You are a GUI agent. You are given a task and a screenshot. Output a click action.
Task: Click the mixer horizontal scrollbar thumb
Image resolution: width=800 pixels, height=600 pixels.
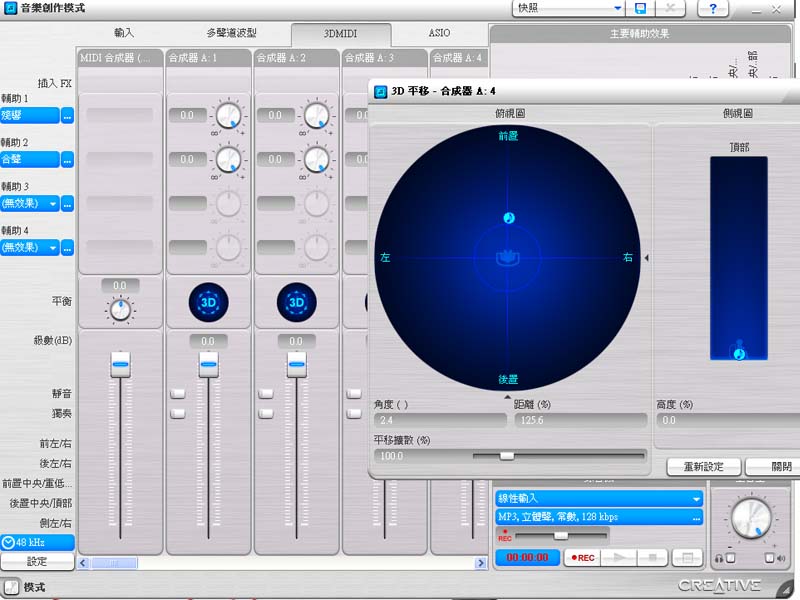click(x=114, y=563)
